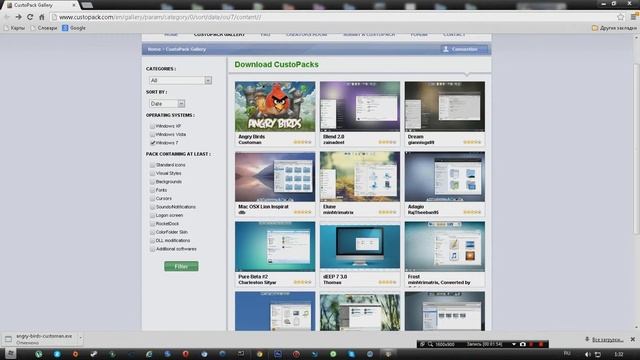
Task: Open the Sort By dropdown showing Date
Action: click(x=167, y=104)
